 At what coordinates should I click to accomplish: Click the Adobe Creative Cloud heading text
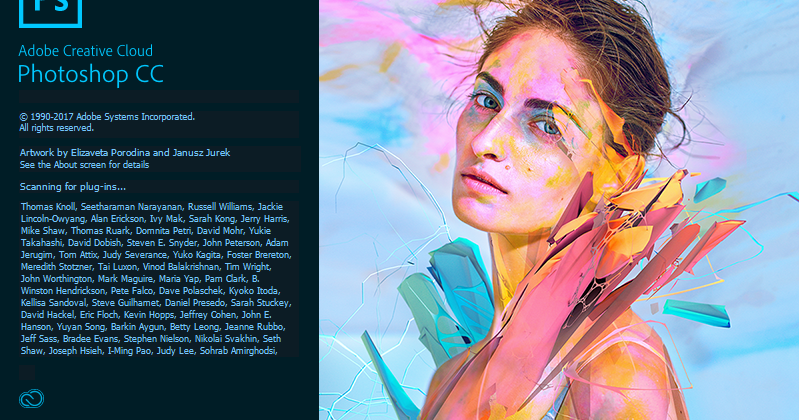[86, 51]
